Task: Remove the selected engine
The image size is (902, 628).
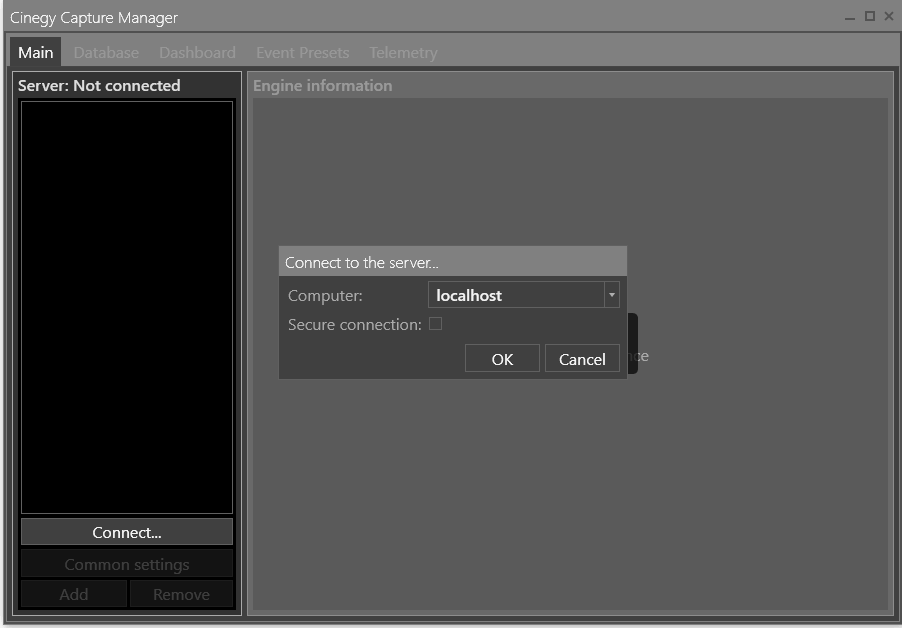Action: (182, 594)
